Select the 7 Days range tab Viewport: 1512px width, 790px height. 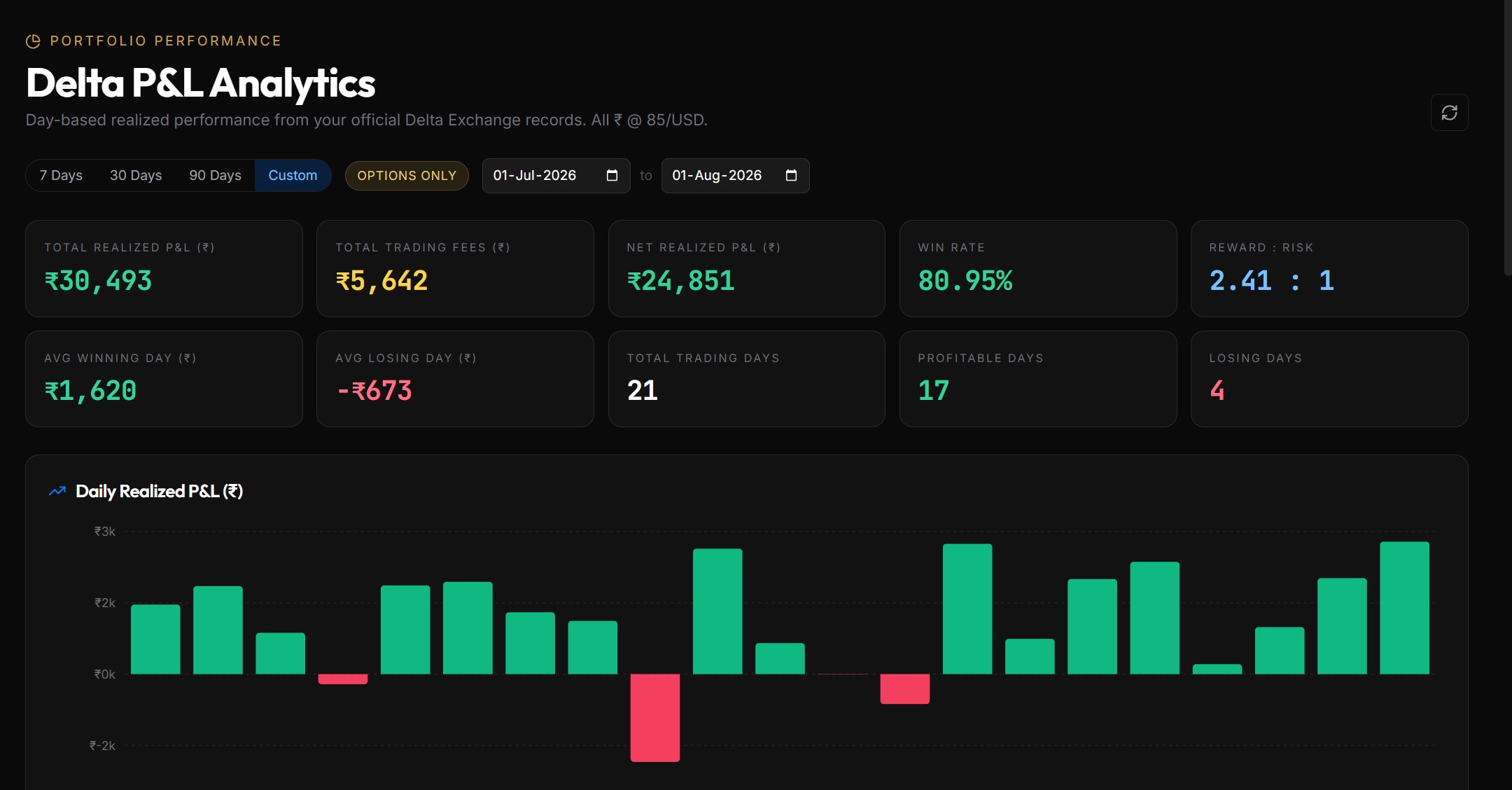tap(61, 175)
